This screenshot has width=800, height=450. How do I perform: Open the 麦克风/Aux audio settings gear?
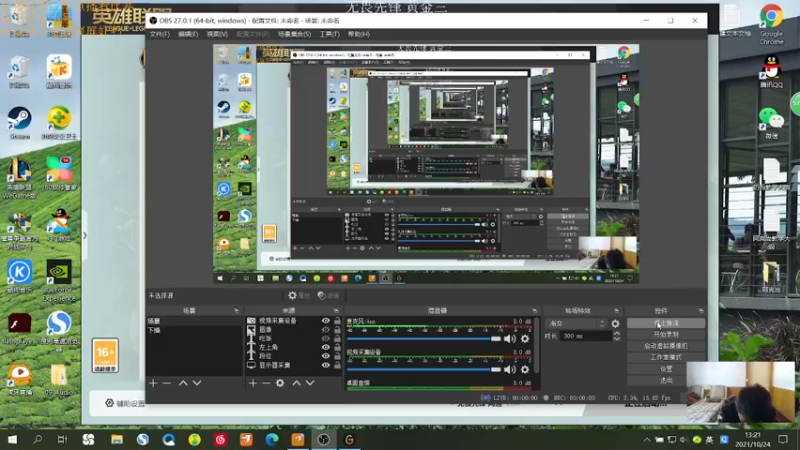pyautogui.click(x=525, y=339)
